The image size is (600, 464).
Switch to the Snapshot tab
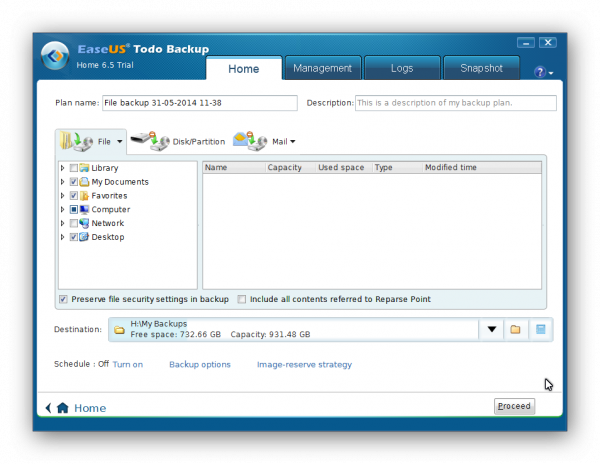[x=481, y=68]
